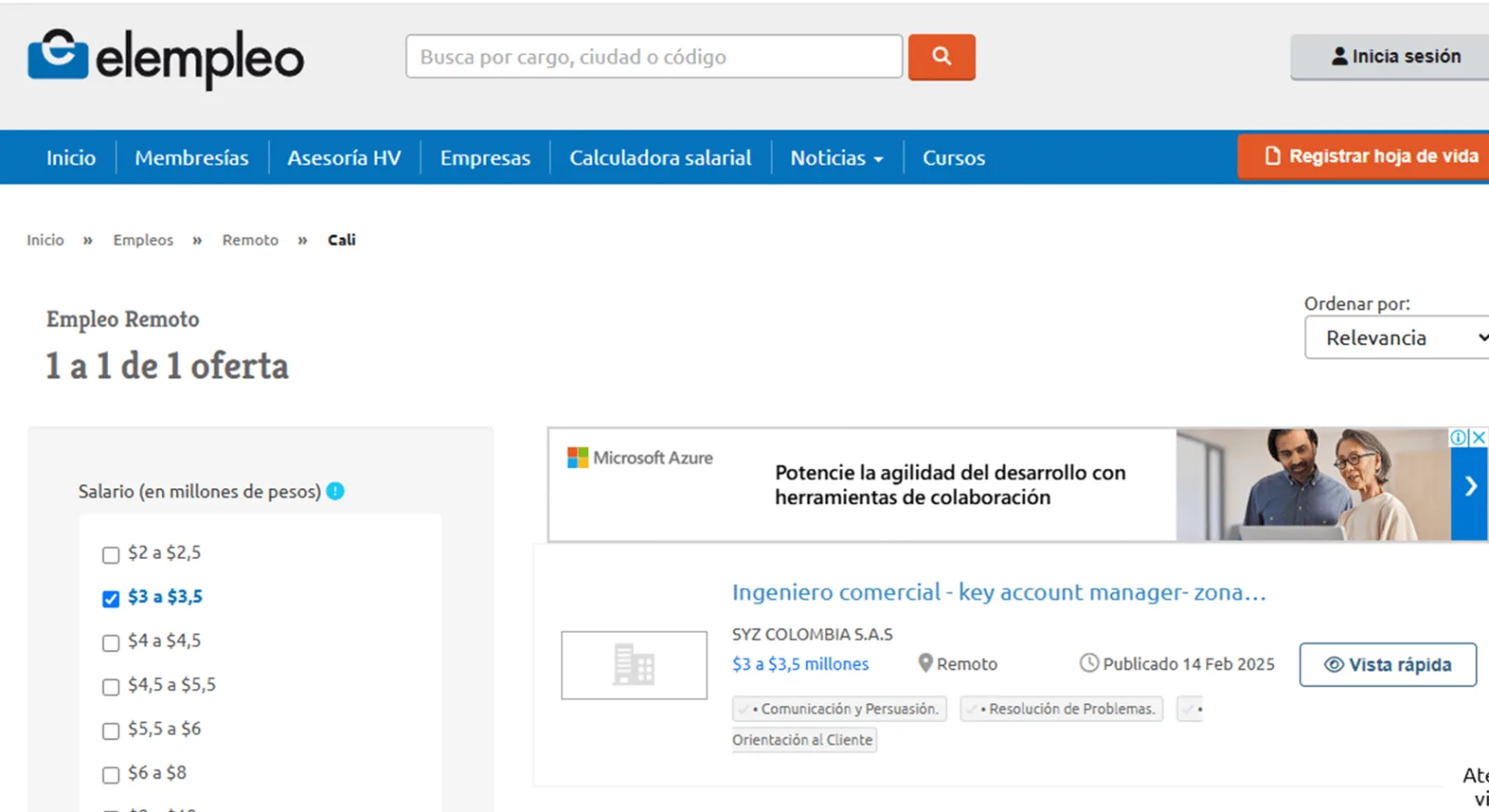Close the Microsoft Azure advertisement
This screenshot has width=1489, height=812.
[x=1478, y=437]
